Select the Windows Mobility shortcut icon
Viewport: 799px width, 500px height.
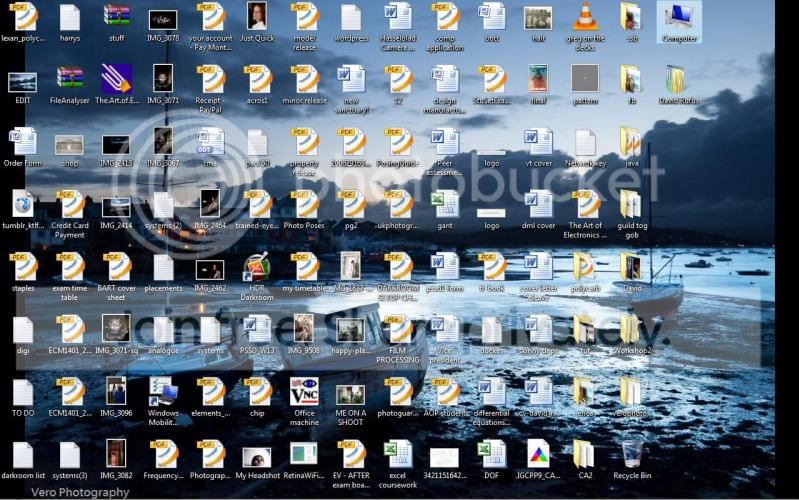click(164, 392)
